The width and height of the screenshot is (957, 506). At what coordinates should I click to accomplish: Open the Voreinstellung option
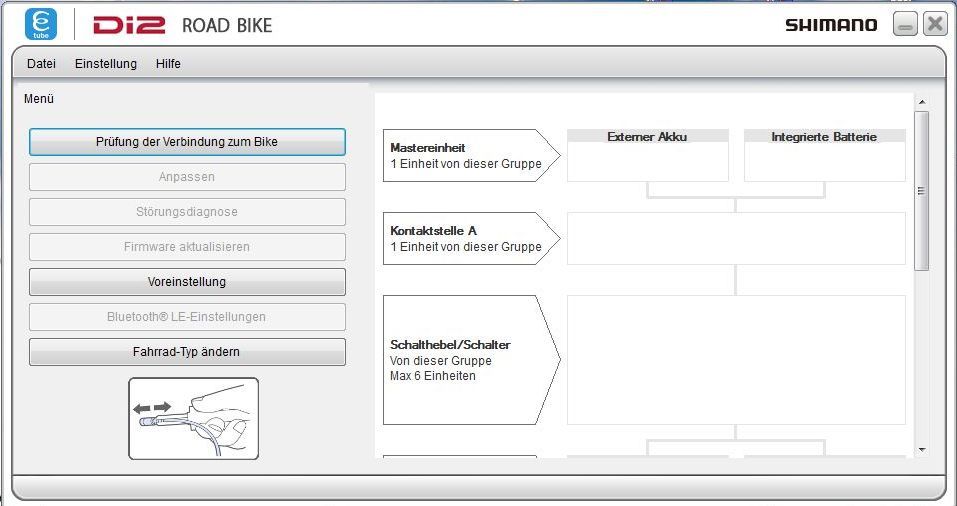(x=187, y=282)
